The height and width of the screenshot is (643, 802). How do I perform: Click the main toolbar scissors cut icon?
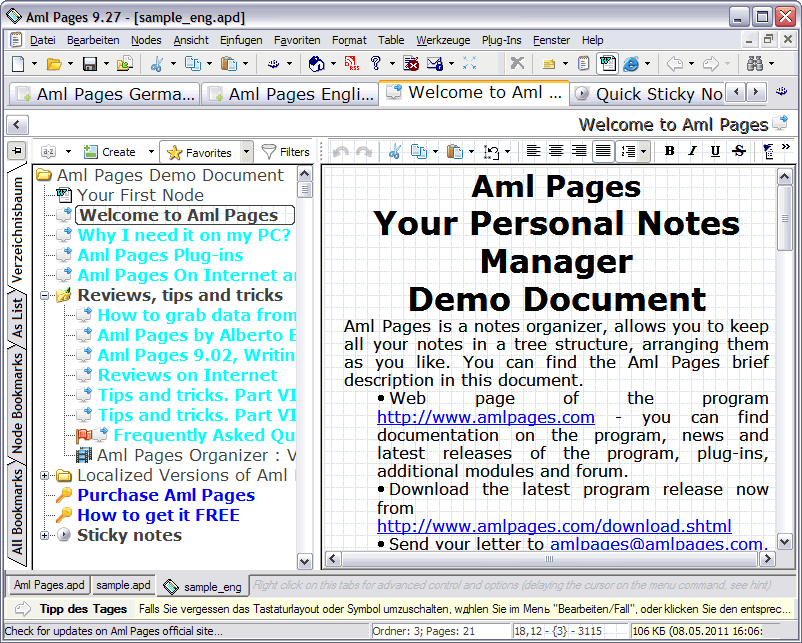click(x=157, y=64)
